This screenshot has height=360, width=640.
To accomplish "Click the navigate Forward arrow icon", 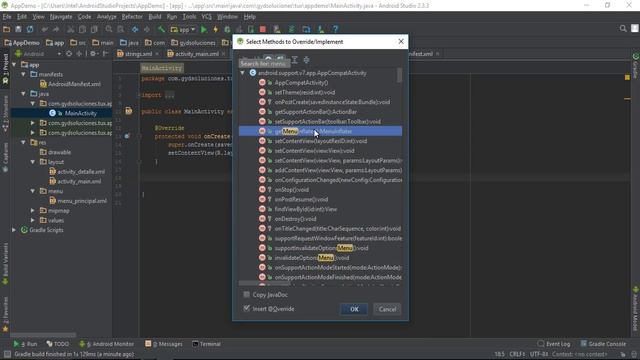I will (x=147, y=29).
